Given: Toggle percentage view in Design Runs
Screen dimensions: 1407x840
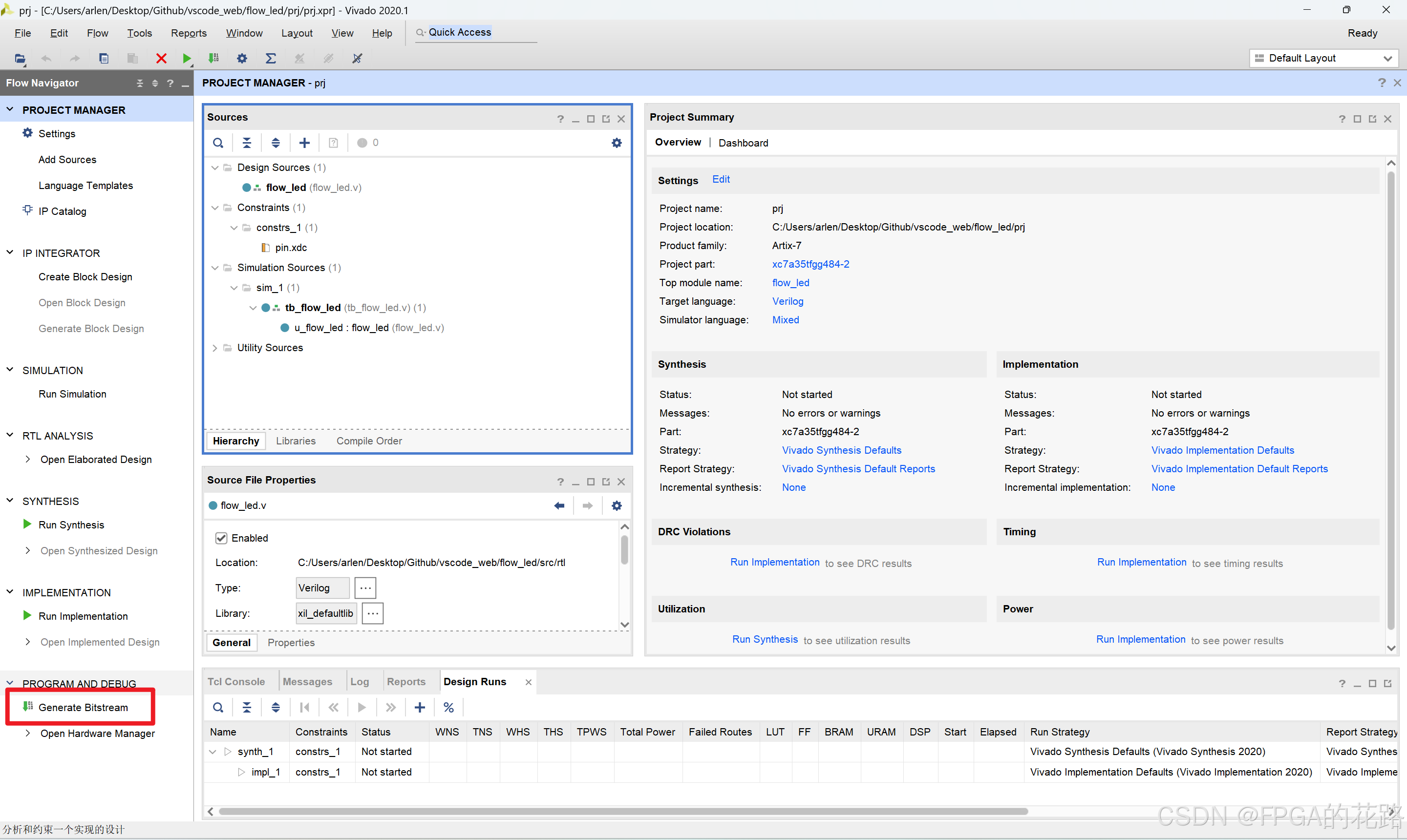Looking at the screenshot, I should point(449,708).
